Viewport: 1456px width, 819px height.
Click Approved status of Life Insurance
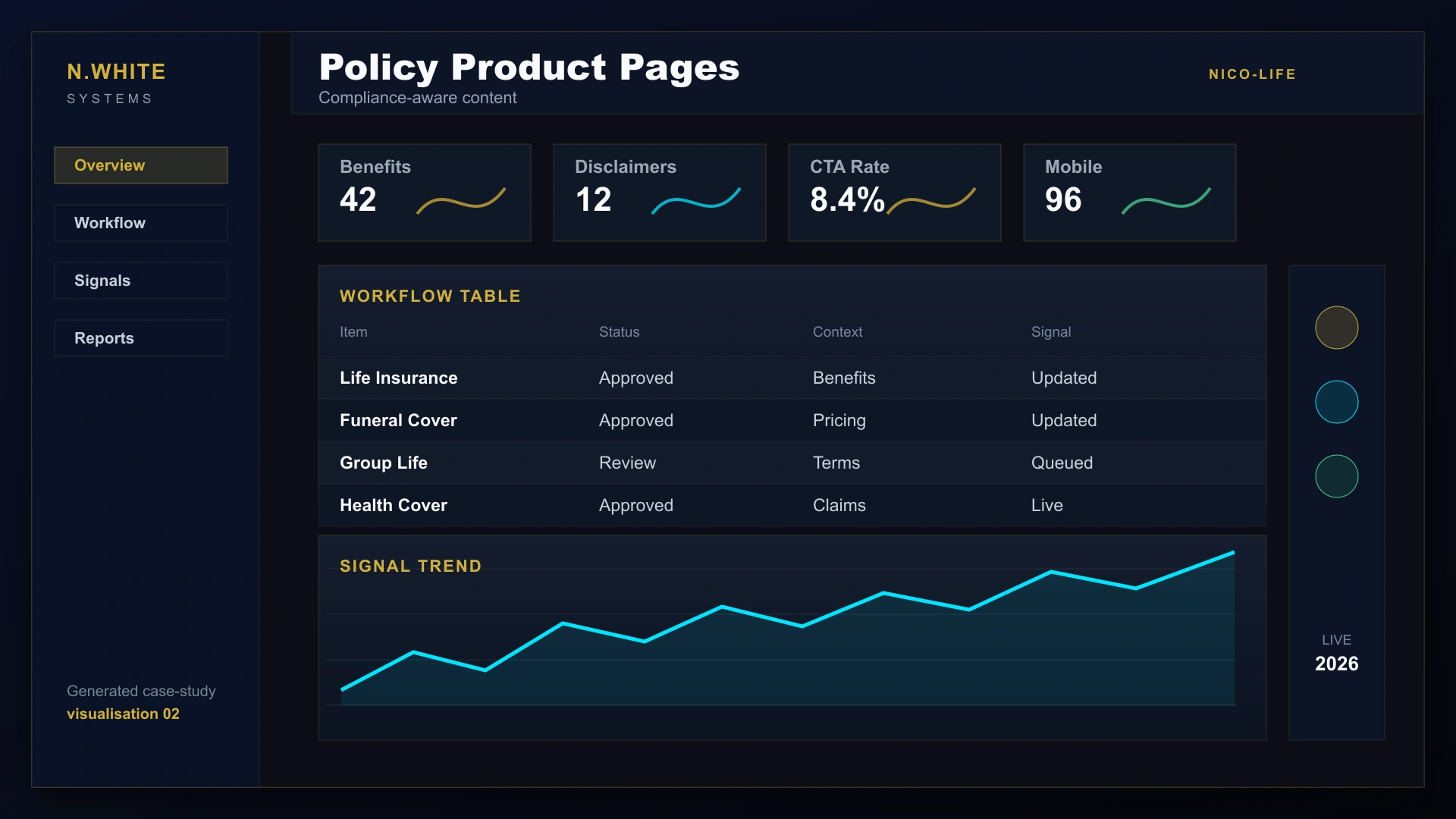tap(636, 378)
